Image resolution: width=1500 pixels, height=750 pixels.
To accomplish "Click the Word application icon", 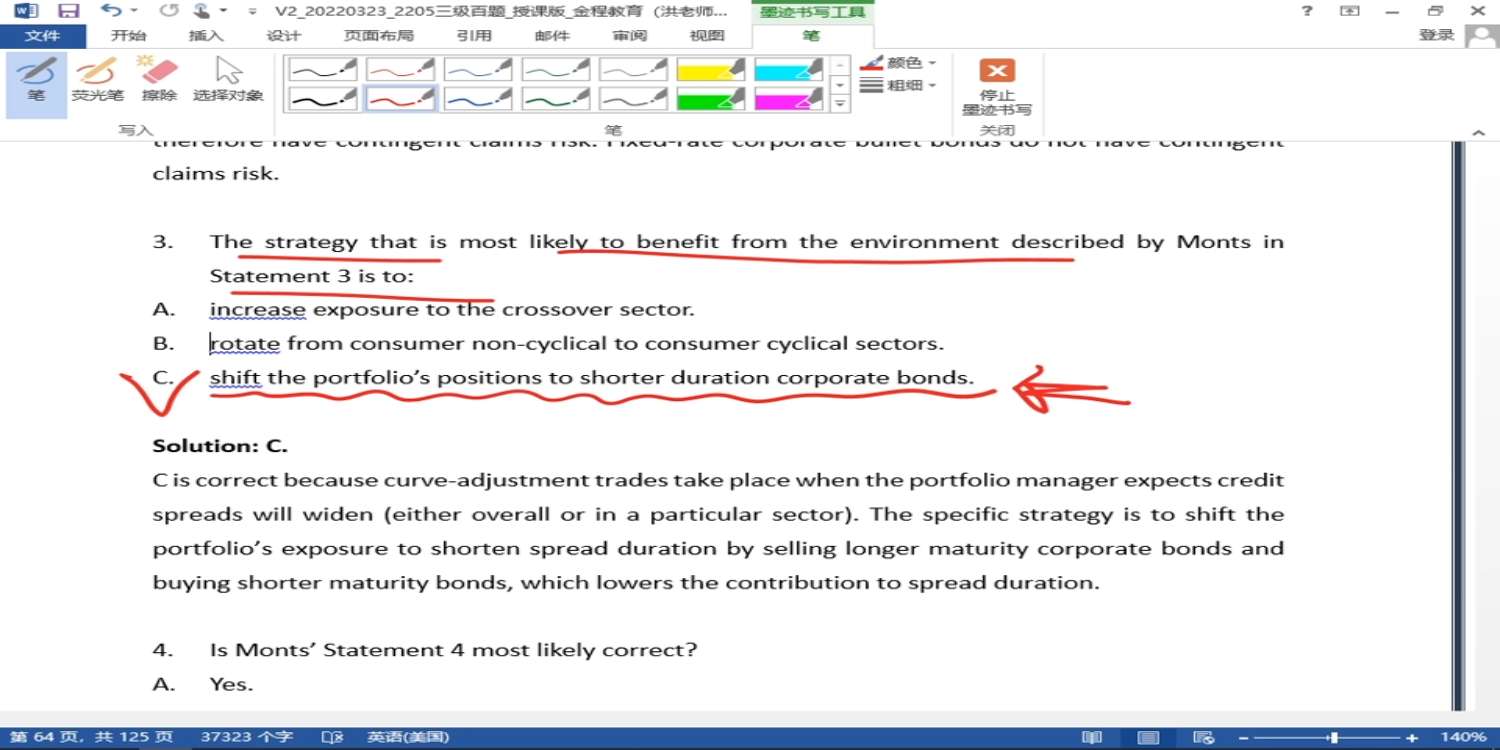I will point(26,11).
